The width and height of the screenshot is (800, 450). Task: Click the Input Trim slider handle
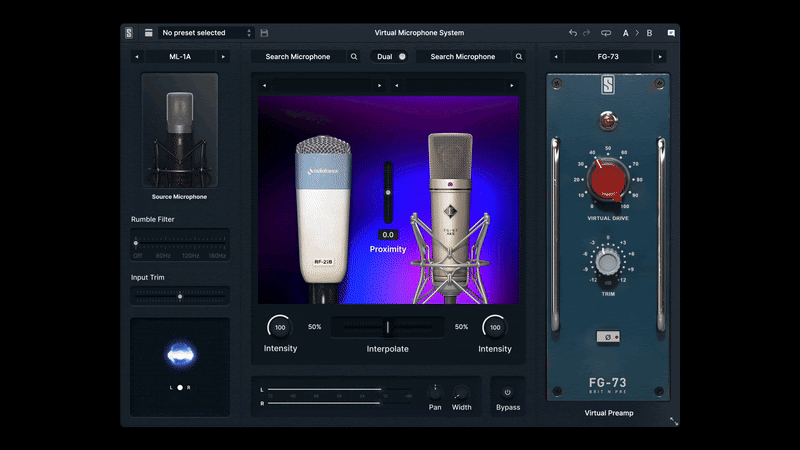click(180, 296)
